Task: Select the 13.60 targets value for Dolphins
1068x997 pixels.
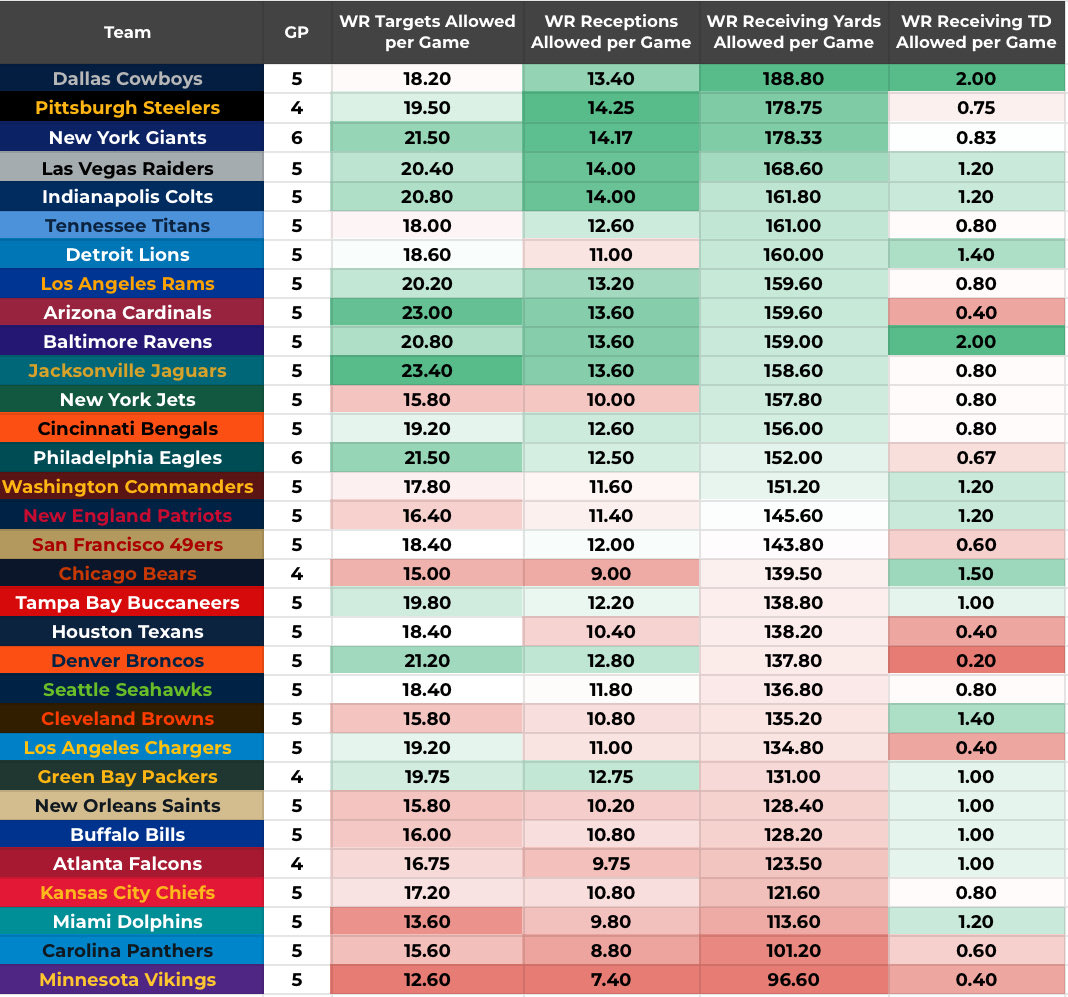Action: pyautogui.click(x=426, y=921)
